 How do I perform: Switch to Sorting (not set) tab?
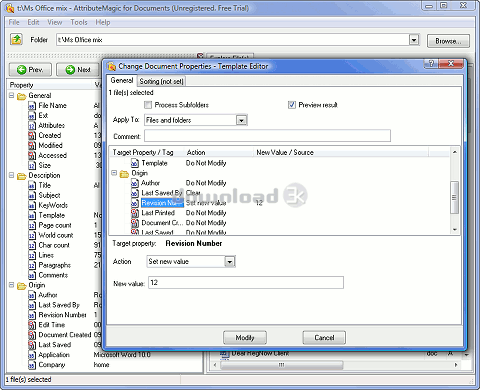tap(161, 81)
